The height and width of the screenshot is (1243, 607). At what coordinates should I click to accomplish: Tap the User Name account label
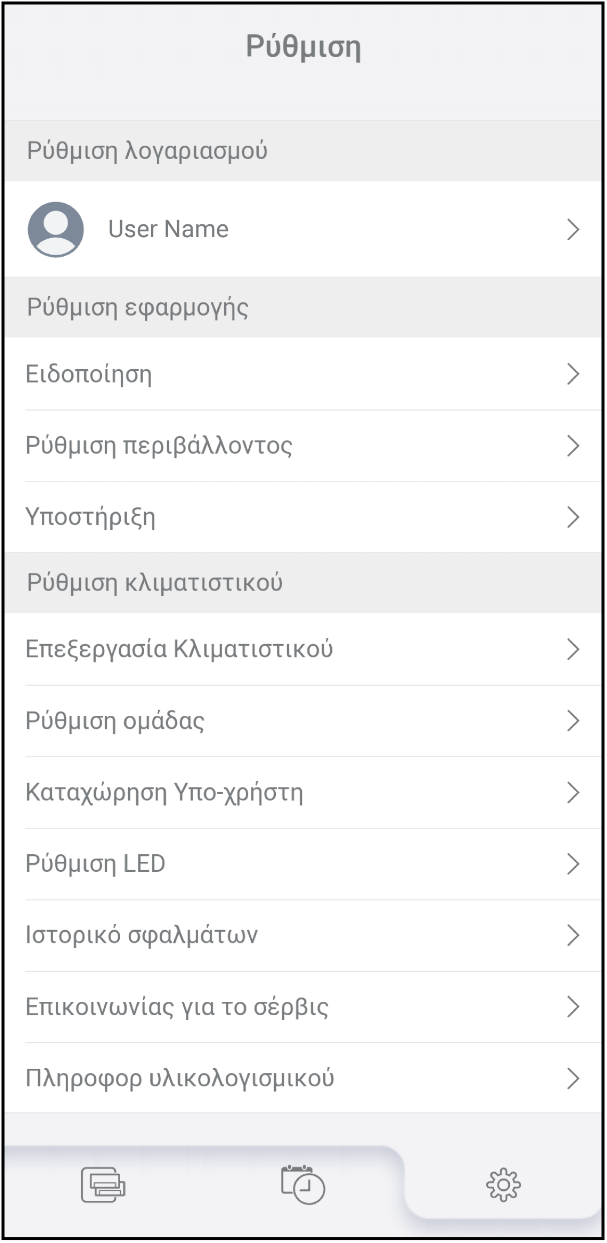pos(168,229)
